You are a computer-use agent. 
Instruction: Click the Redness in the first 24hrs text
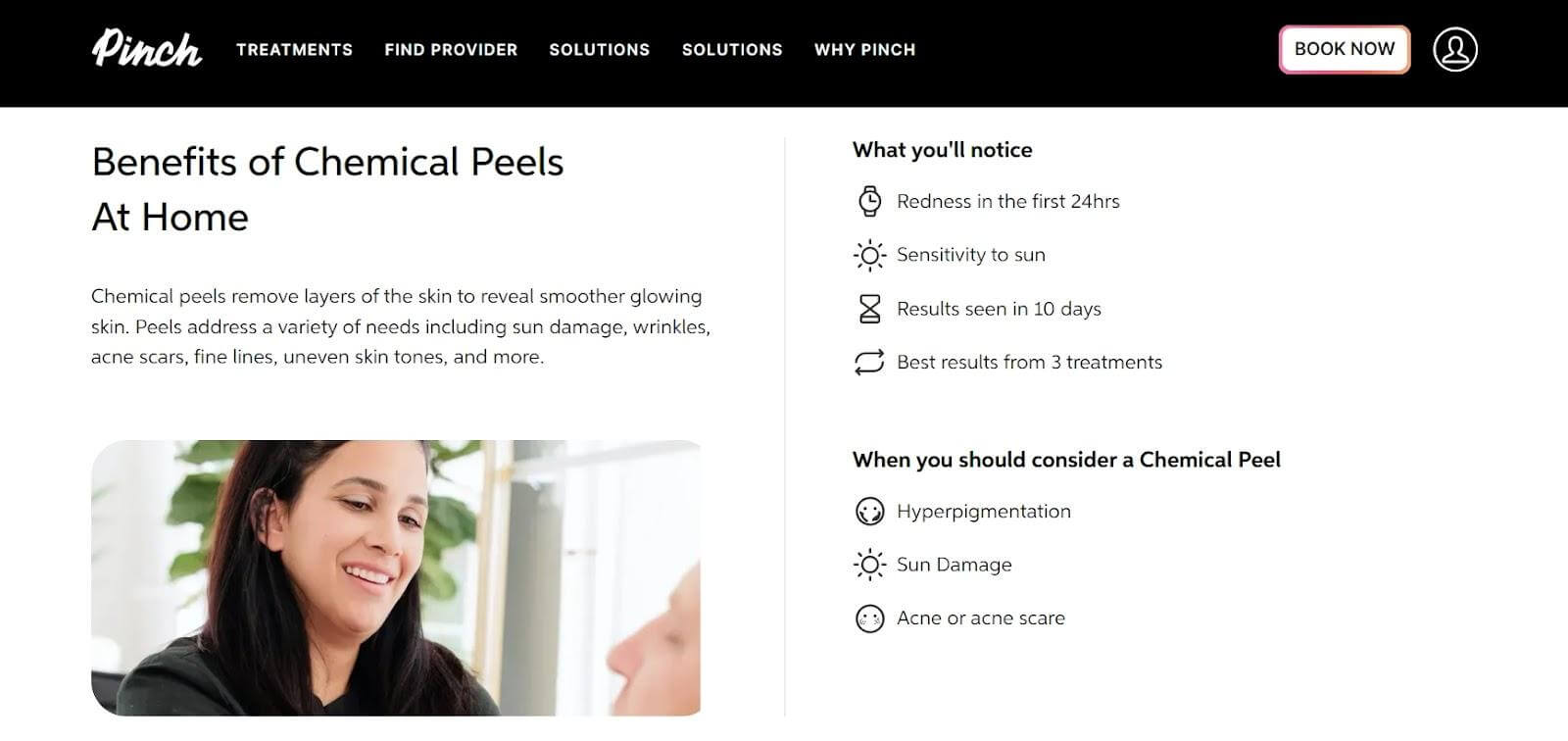click(1007, 201)
